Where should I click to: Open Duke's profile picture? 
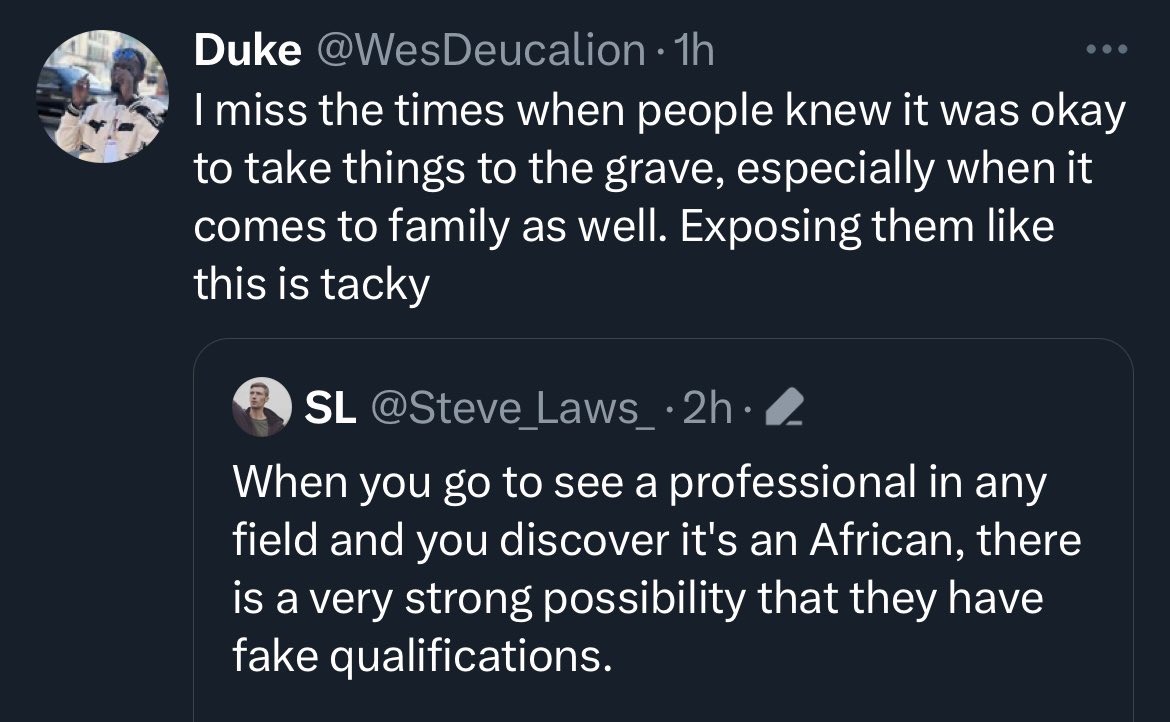click(103, 97)
